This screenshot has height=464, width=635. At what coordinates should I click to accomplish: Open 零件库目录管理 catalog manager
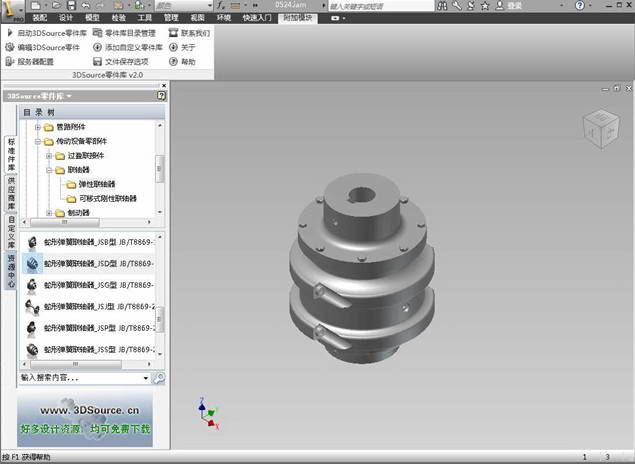pyautogui.click(x=124, y=33)
